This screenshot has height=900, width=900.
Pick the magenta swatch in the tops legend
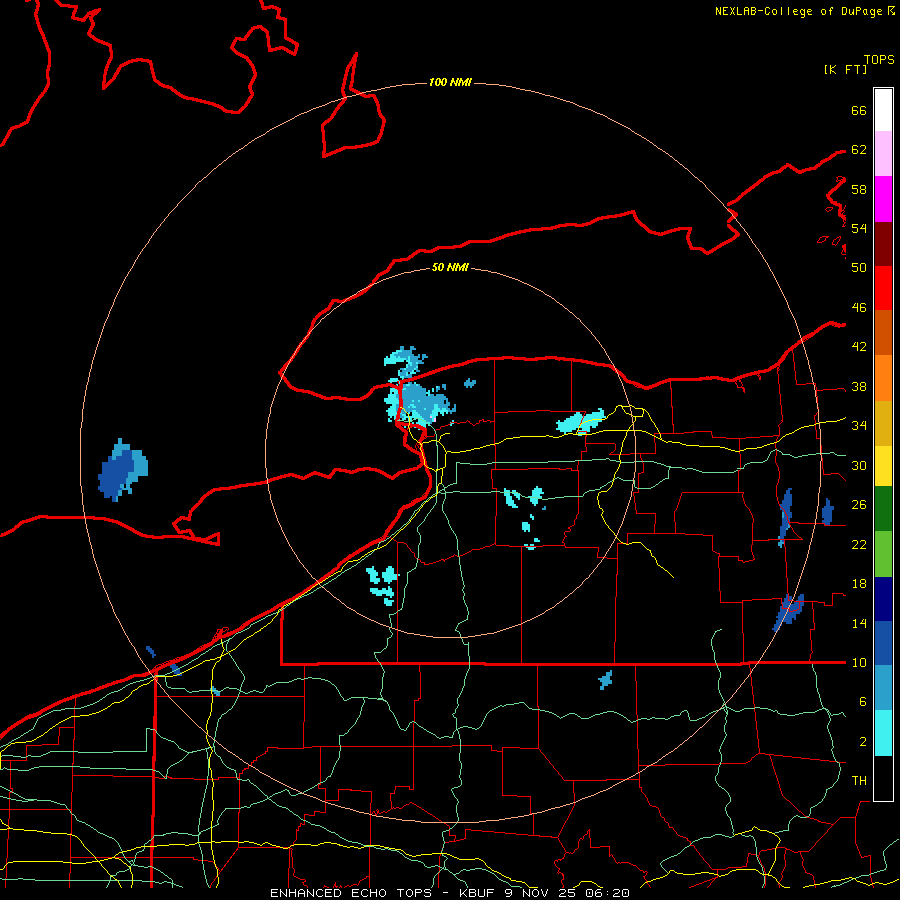883,199
